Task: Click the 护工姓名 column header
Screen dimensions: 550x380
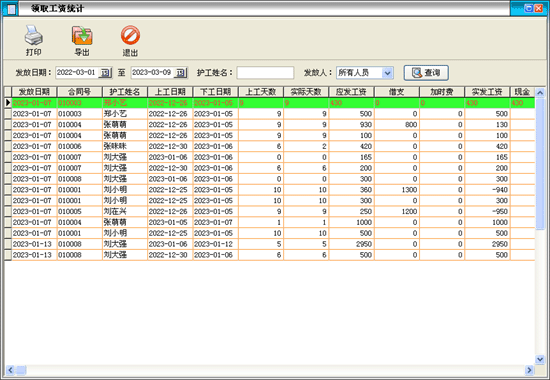Action: [125, 92]
